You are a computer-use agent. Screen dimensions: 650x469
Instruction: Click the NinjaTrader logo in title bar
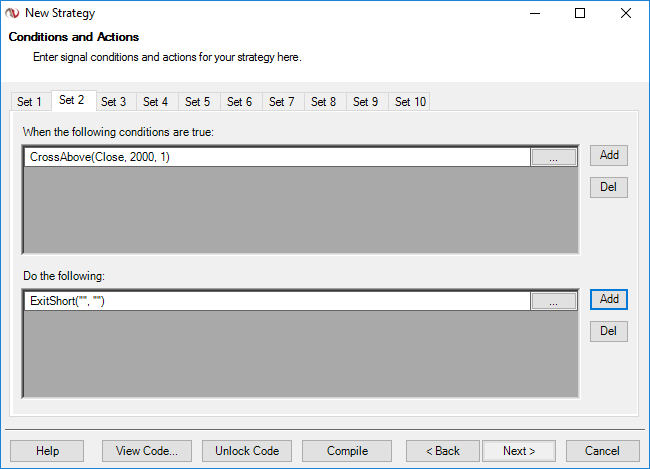click(13, 14)
